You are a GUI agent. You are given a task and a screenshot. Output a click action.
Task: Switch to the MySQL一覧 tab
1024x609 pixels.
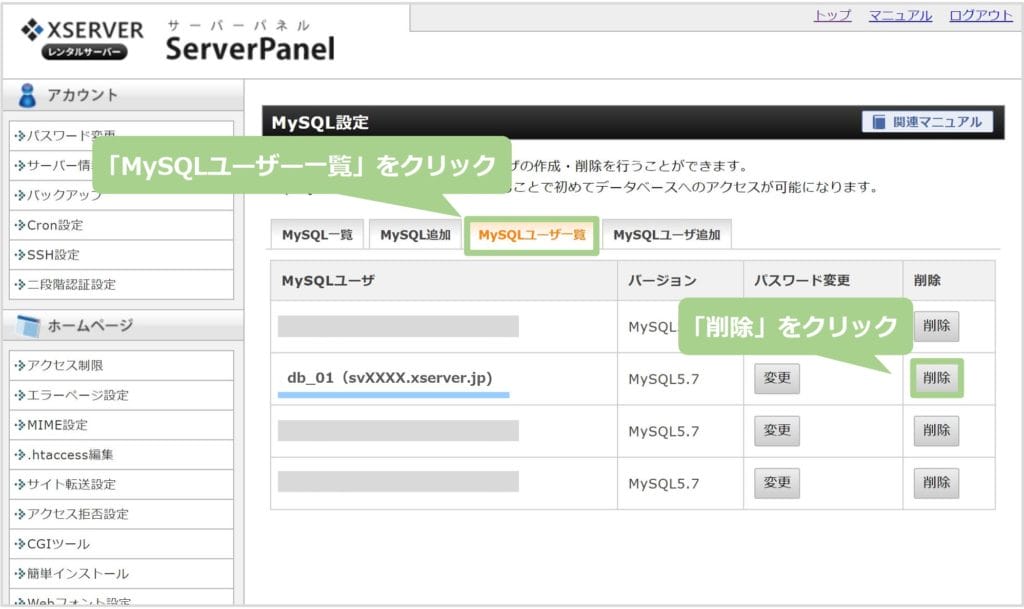pos(317,235)
